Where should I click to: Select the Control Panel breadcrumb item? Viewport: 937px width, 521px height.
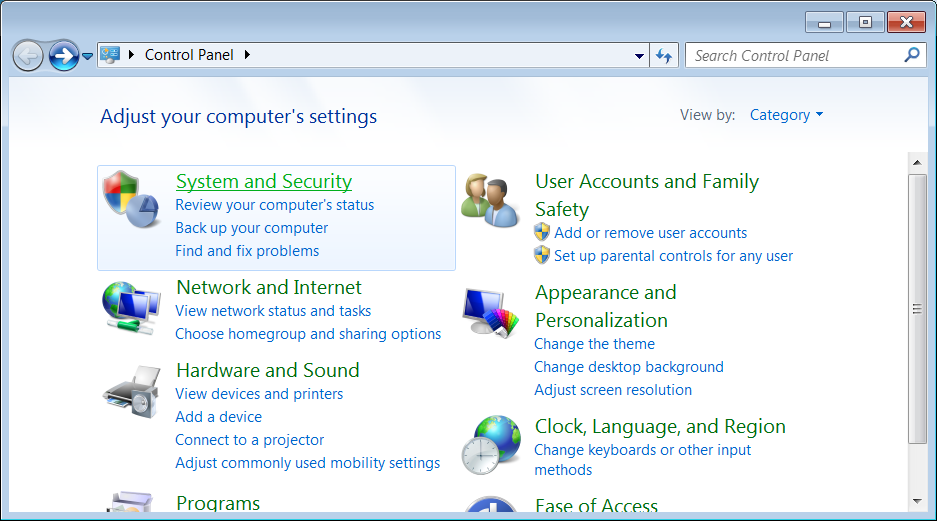pyautogui.click(x=189, y=55)
